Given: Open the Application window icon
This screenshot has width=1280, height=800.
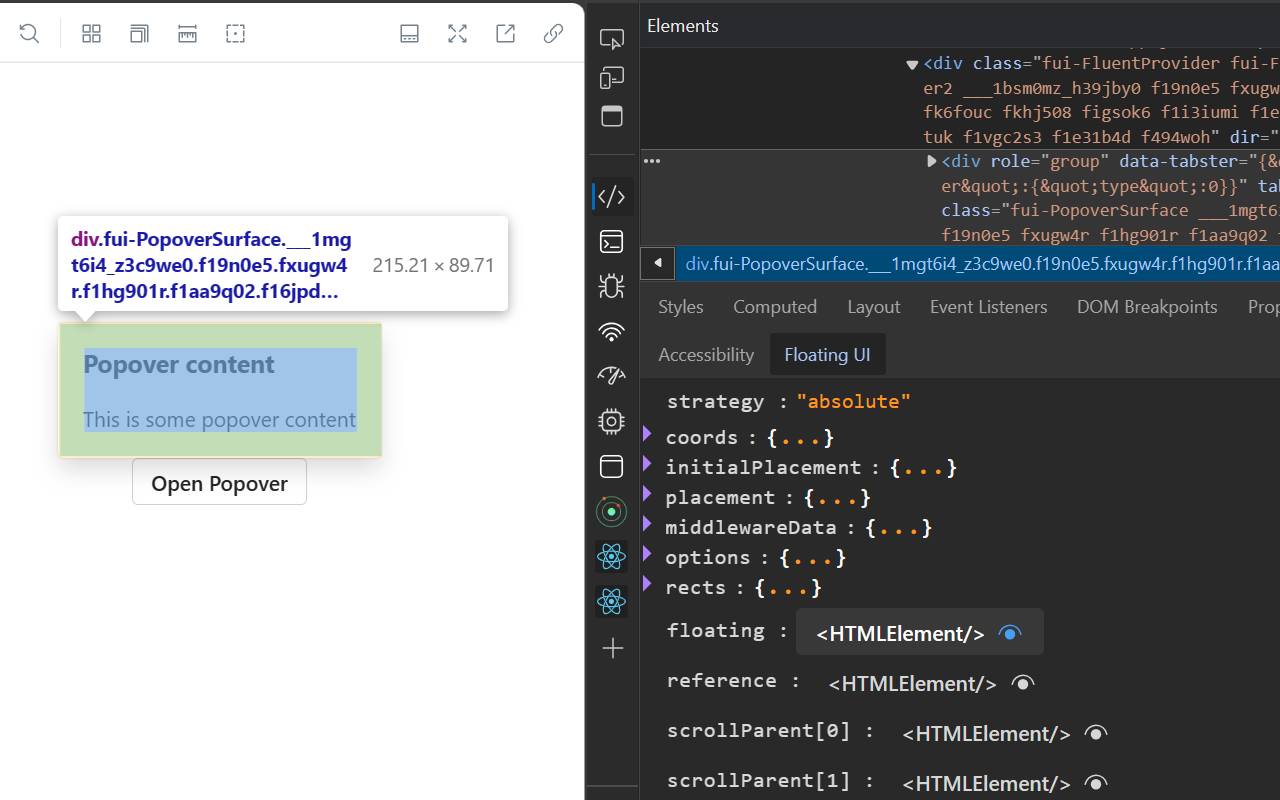Looking at the screenshot, I should pos(611,466).
